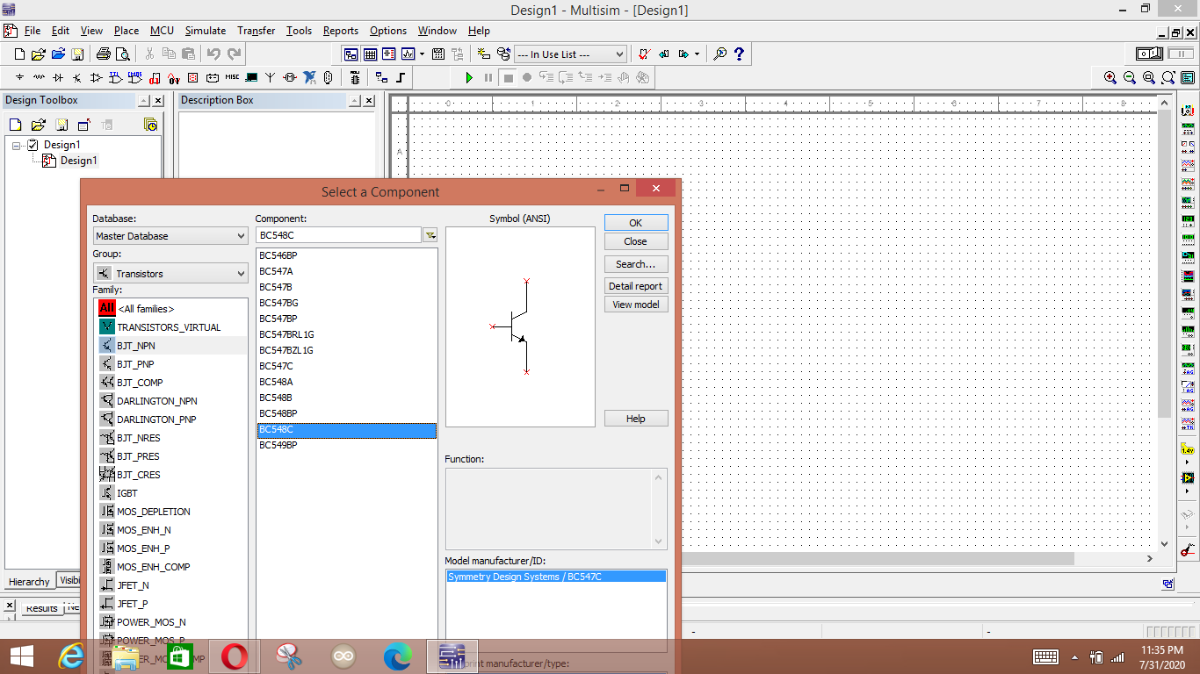Image resolution: width=1200 pixels, height=674 pixels.
Task: Switch to the Hierarchy tab
Action: point(29,581)
